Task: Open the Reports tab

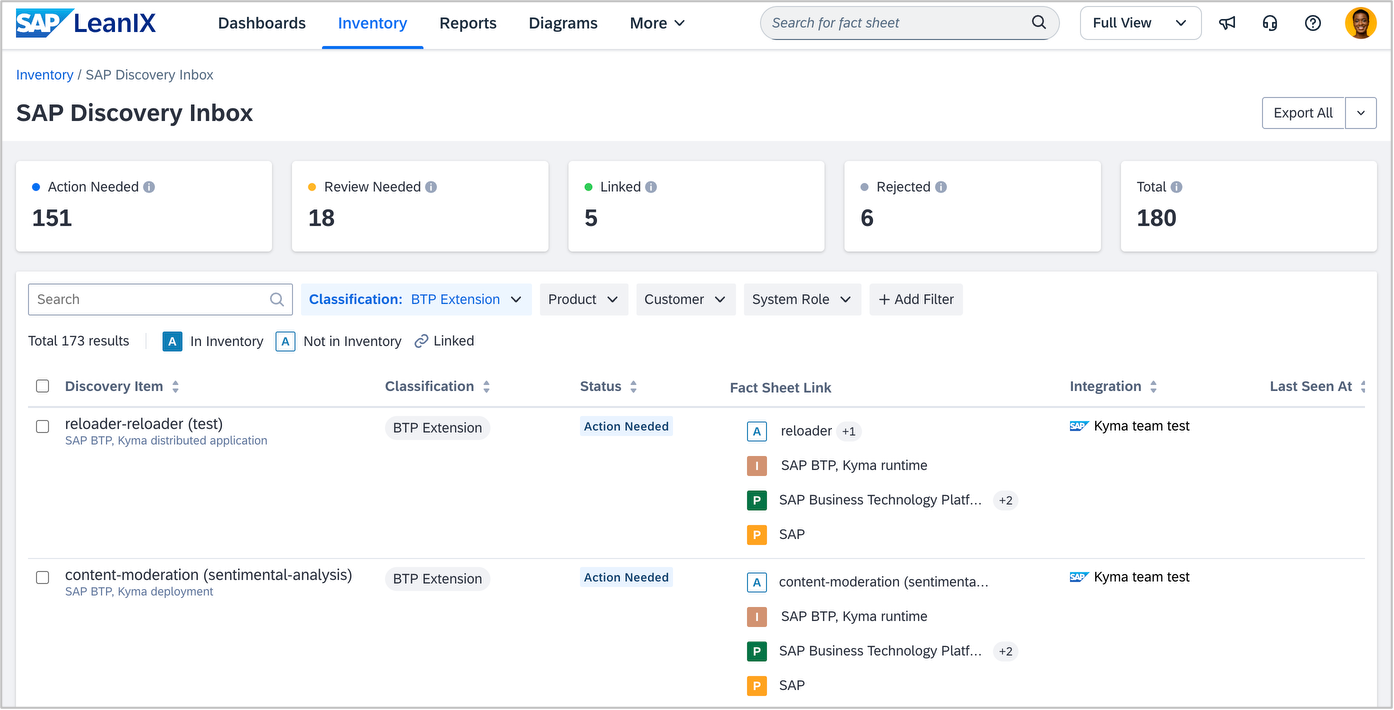Action: [468, 23]
